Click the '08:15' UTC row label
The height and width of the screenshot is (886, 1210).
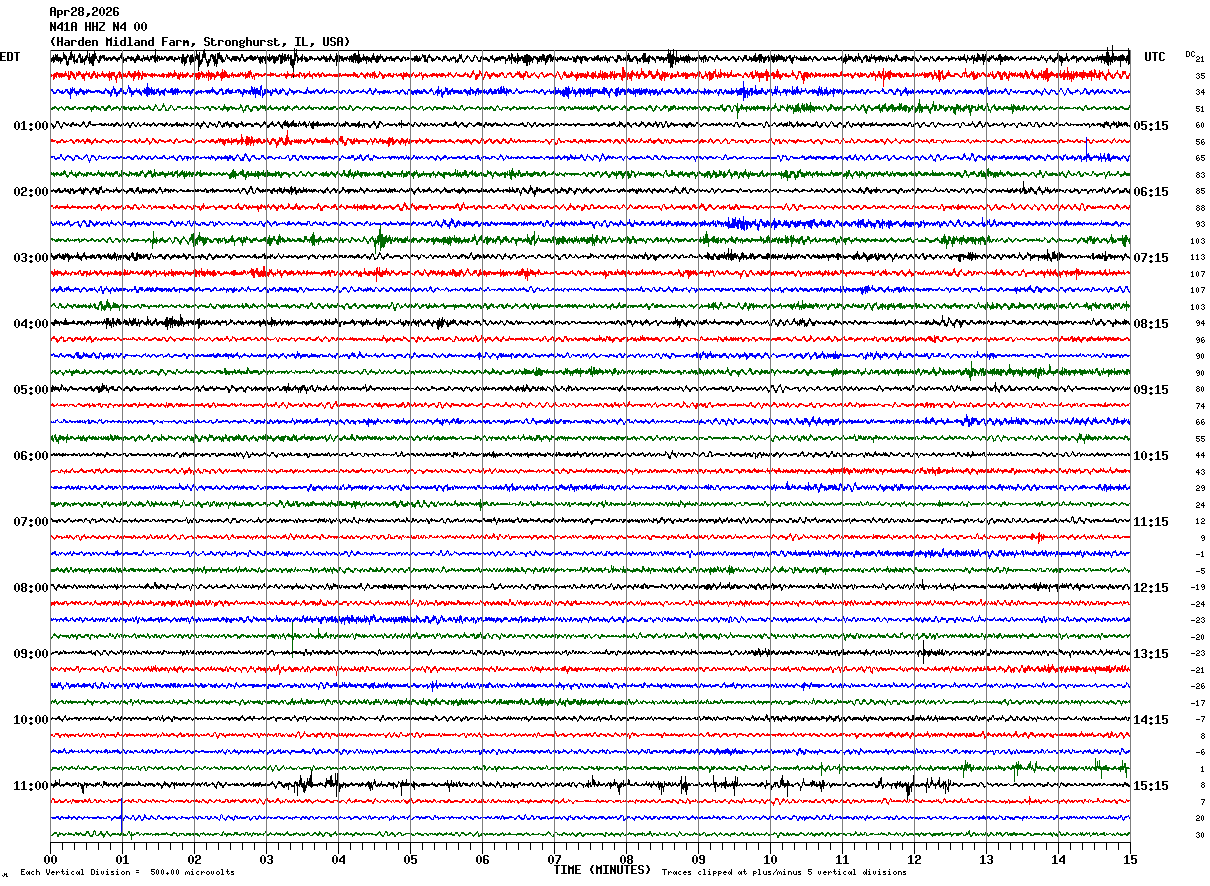point(1151,324)
